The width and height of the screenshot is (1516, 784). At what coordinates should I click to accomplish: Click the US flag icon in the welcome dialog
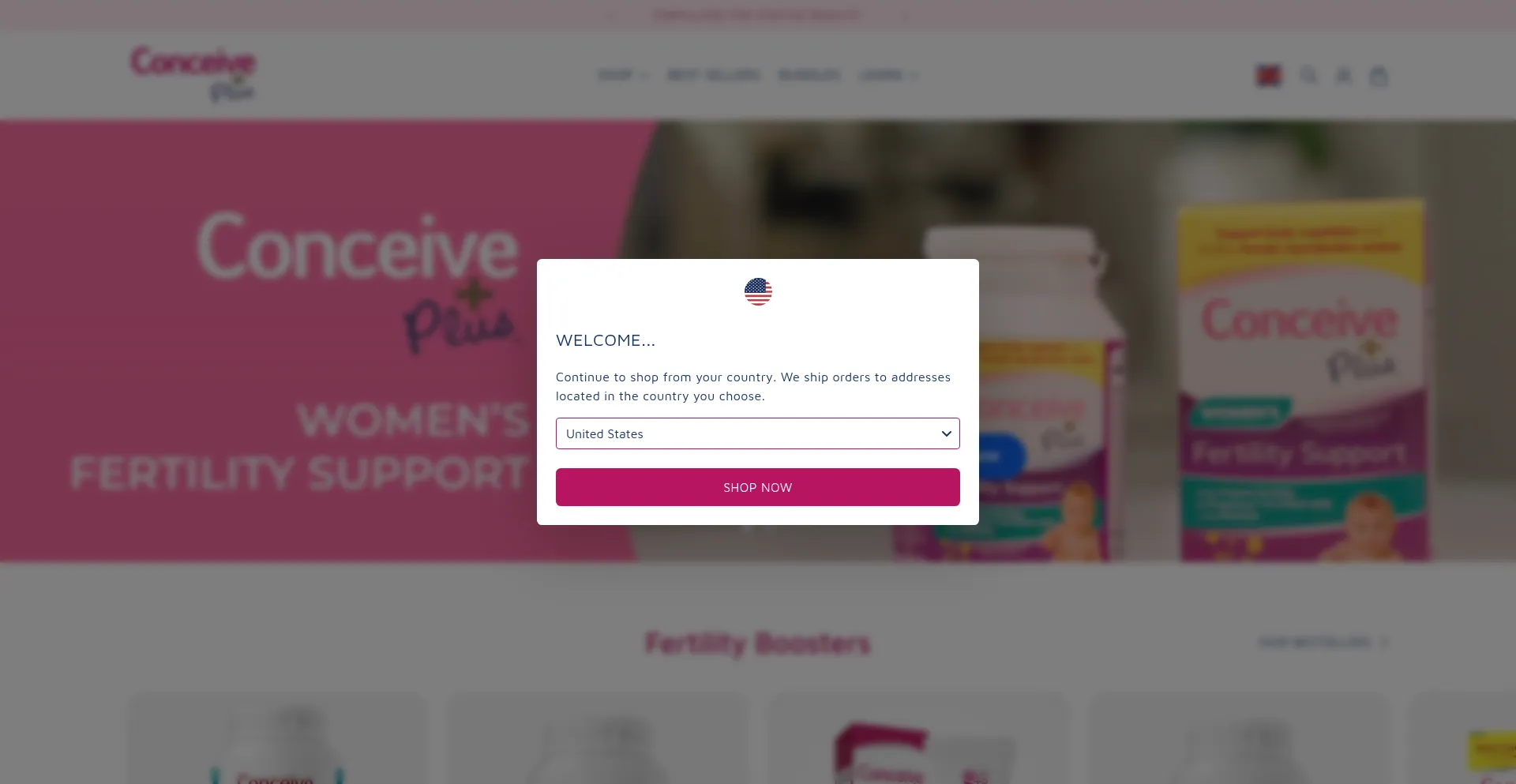pyautogui.click(x=758, y=291)
